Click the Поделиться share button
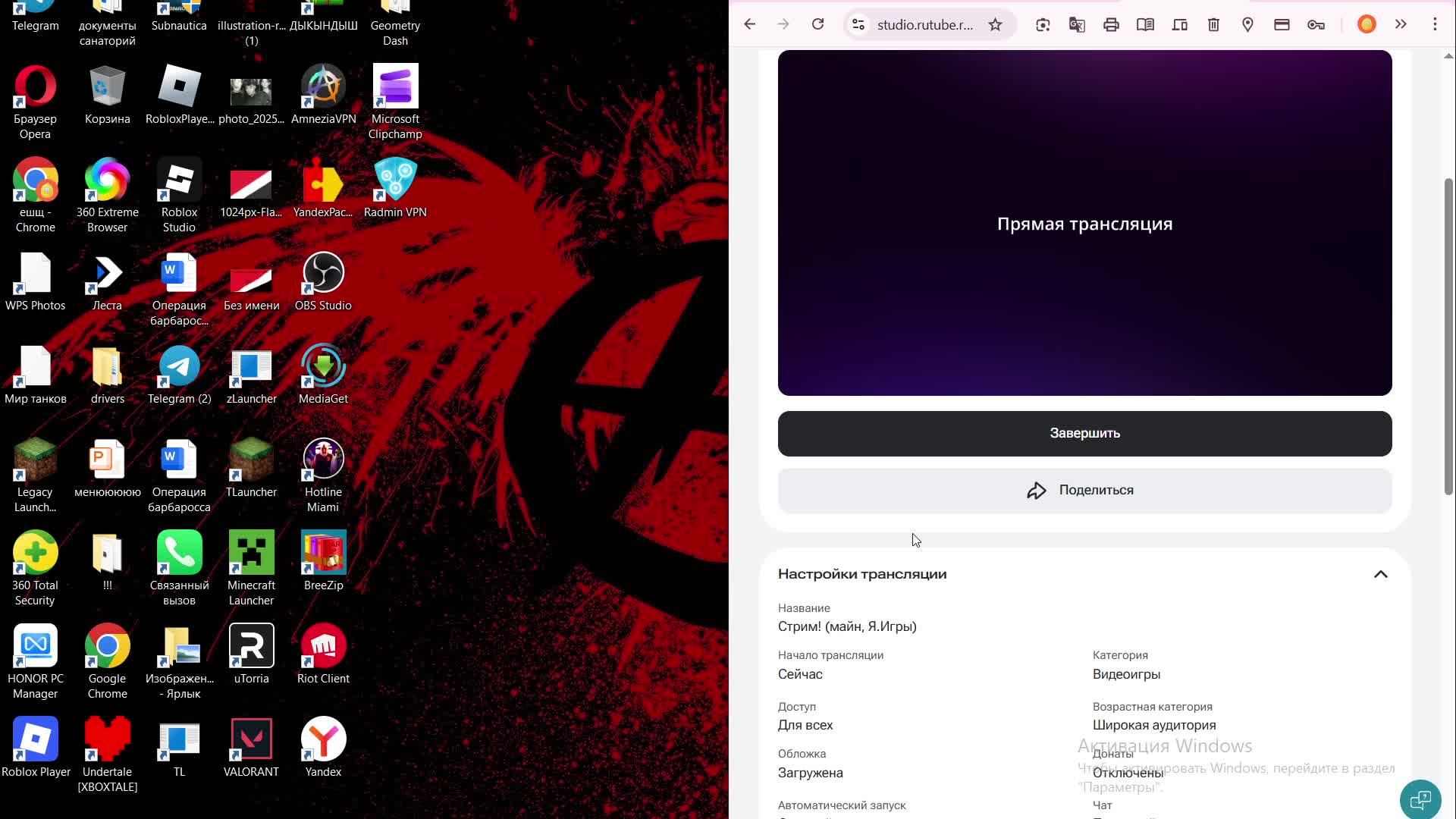 (1084, 491)
